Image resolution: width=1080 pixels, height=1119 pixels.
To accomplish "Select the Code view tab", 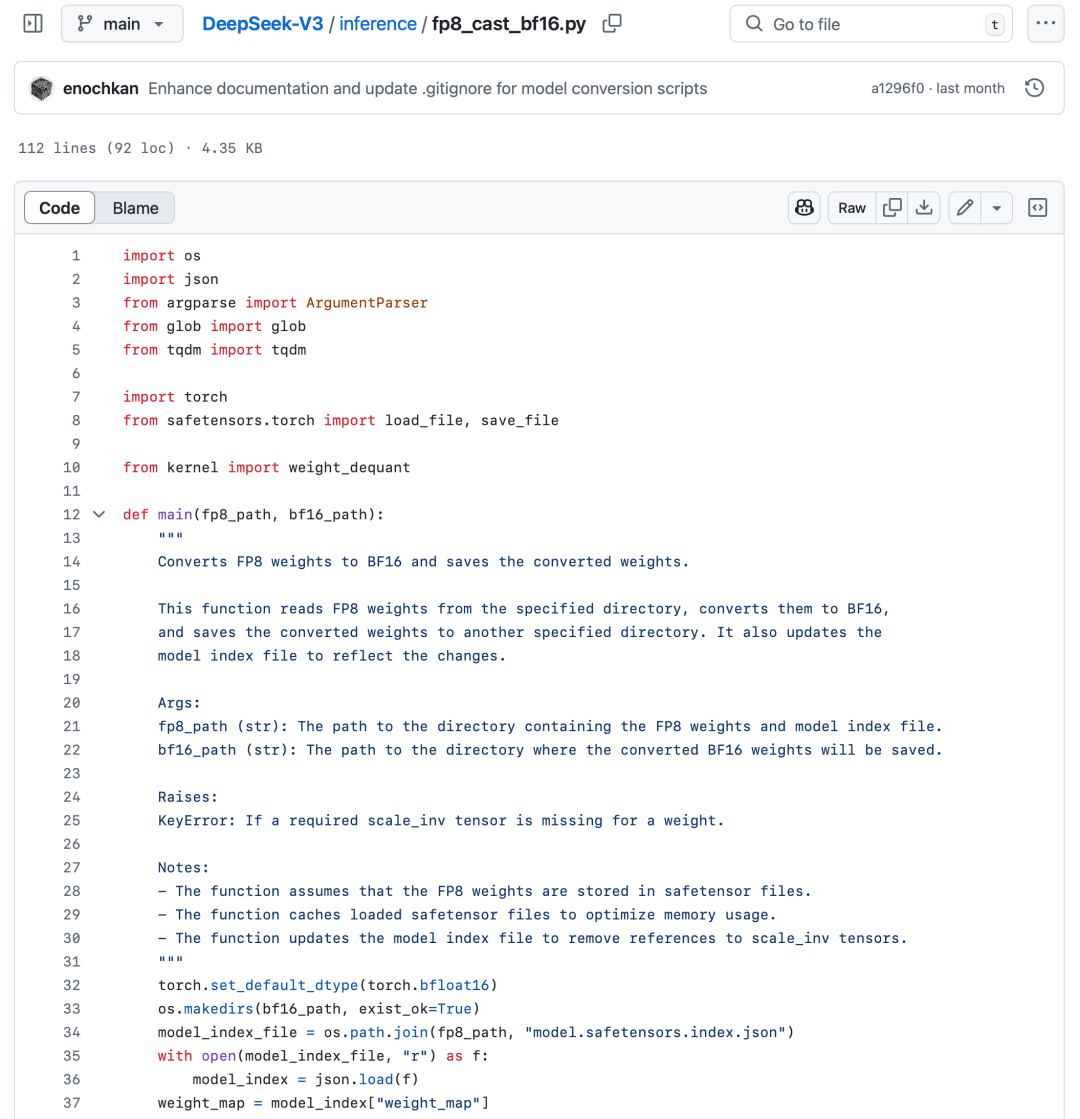I will [x=59, y=208].
